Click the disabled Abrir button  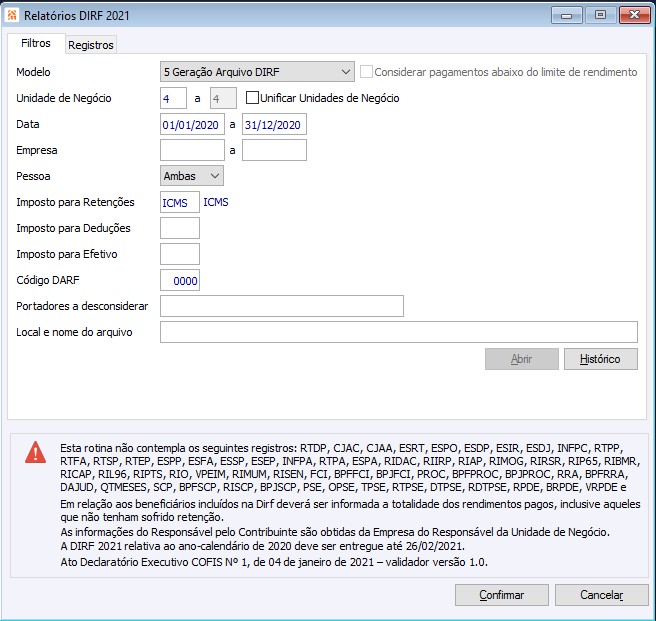coord(522,359)
